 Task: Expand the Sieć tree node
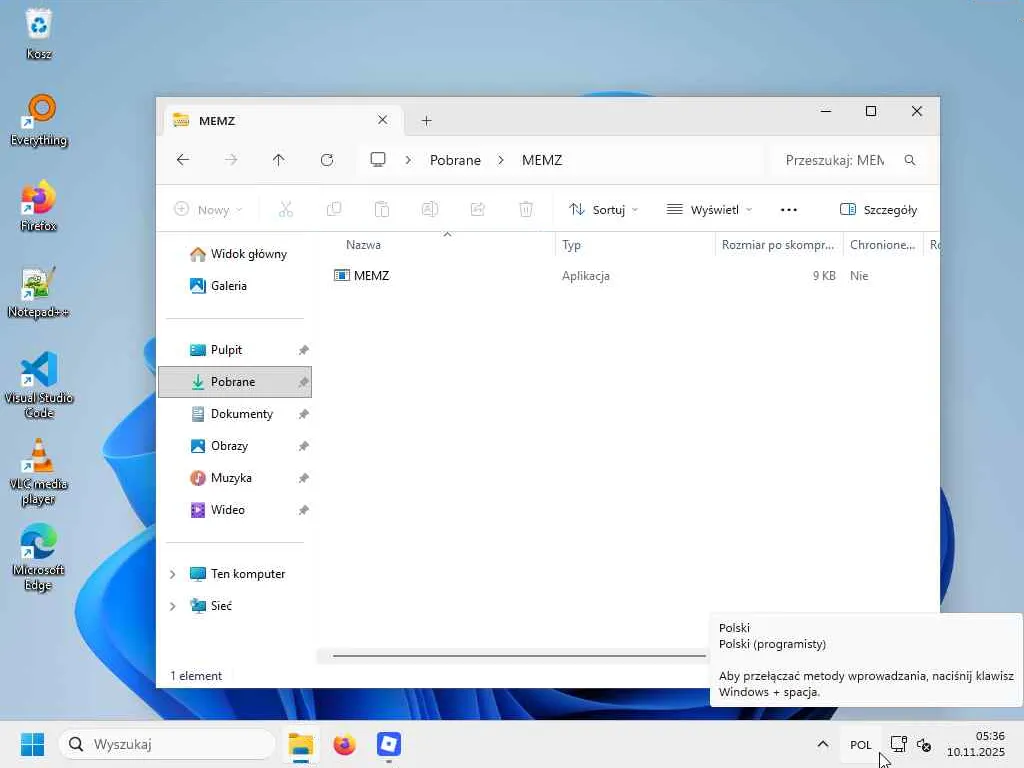[172, 606]
